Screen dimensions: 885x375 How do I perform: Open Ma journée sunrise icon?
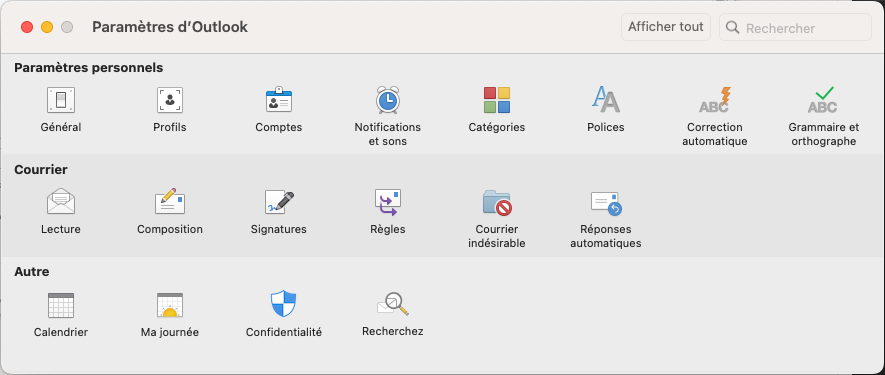point(169,305)
